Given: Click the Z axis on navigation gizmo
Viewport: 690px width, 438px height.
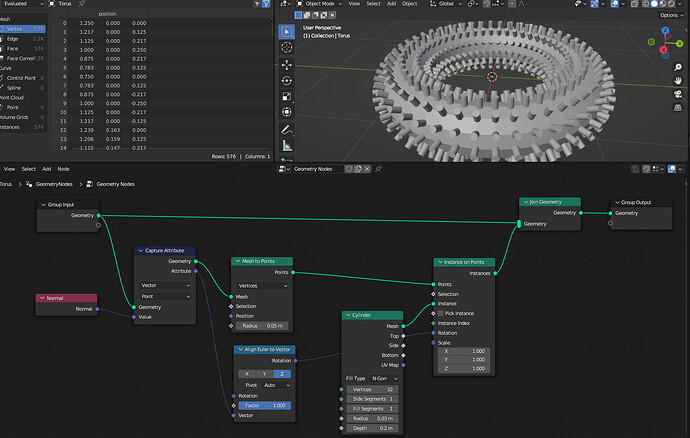Looking at the screenshot, I should (x=665, y=30).
